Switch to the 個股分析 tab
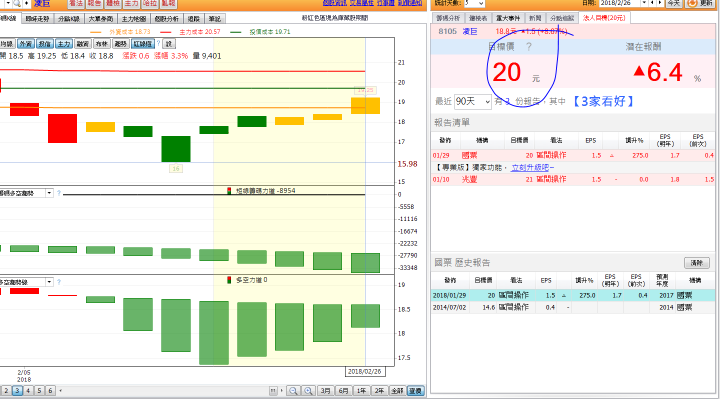720x399 pixels. coord(166,19)
